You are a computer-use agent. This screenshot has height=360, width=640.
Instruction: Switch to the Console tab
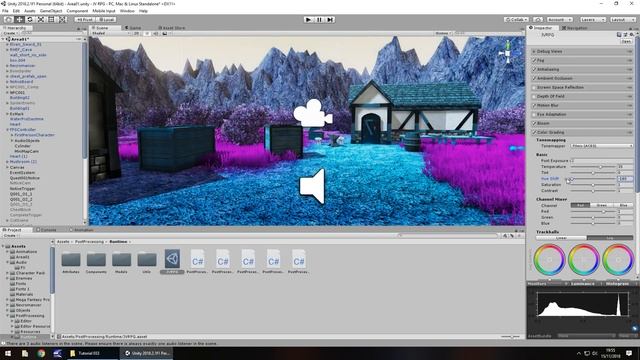coord(46,230)
